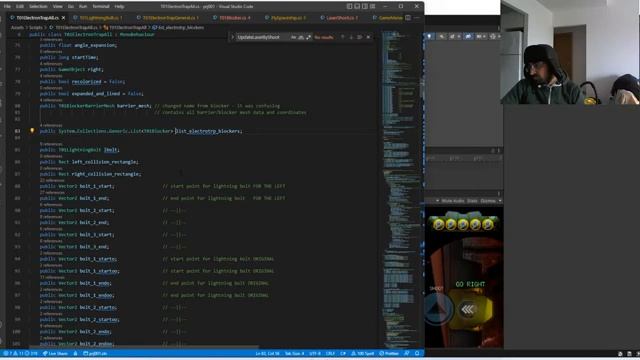This screenshot has width=640, height=360.
Task: Toggle Find in Selection icon
Action: (x=360, y=37)
